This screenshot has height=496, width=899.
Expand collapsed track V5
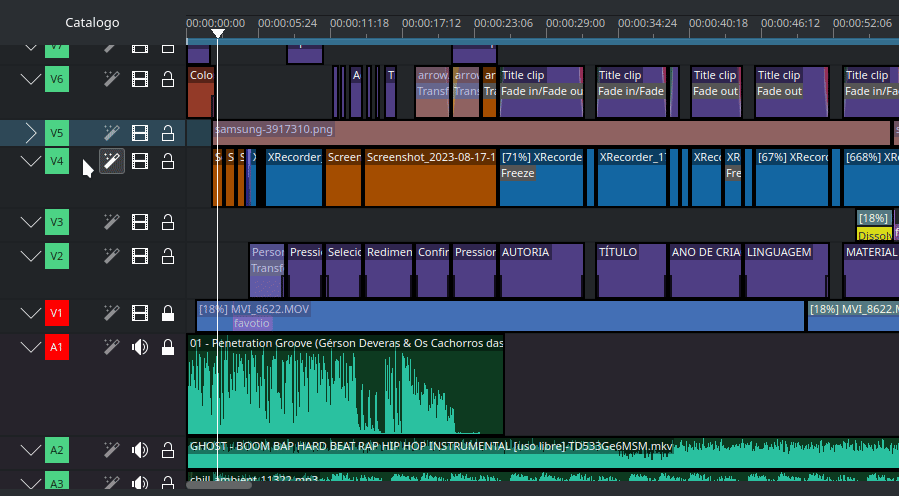click(x=30, y=132)
